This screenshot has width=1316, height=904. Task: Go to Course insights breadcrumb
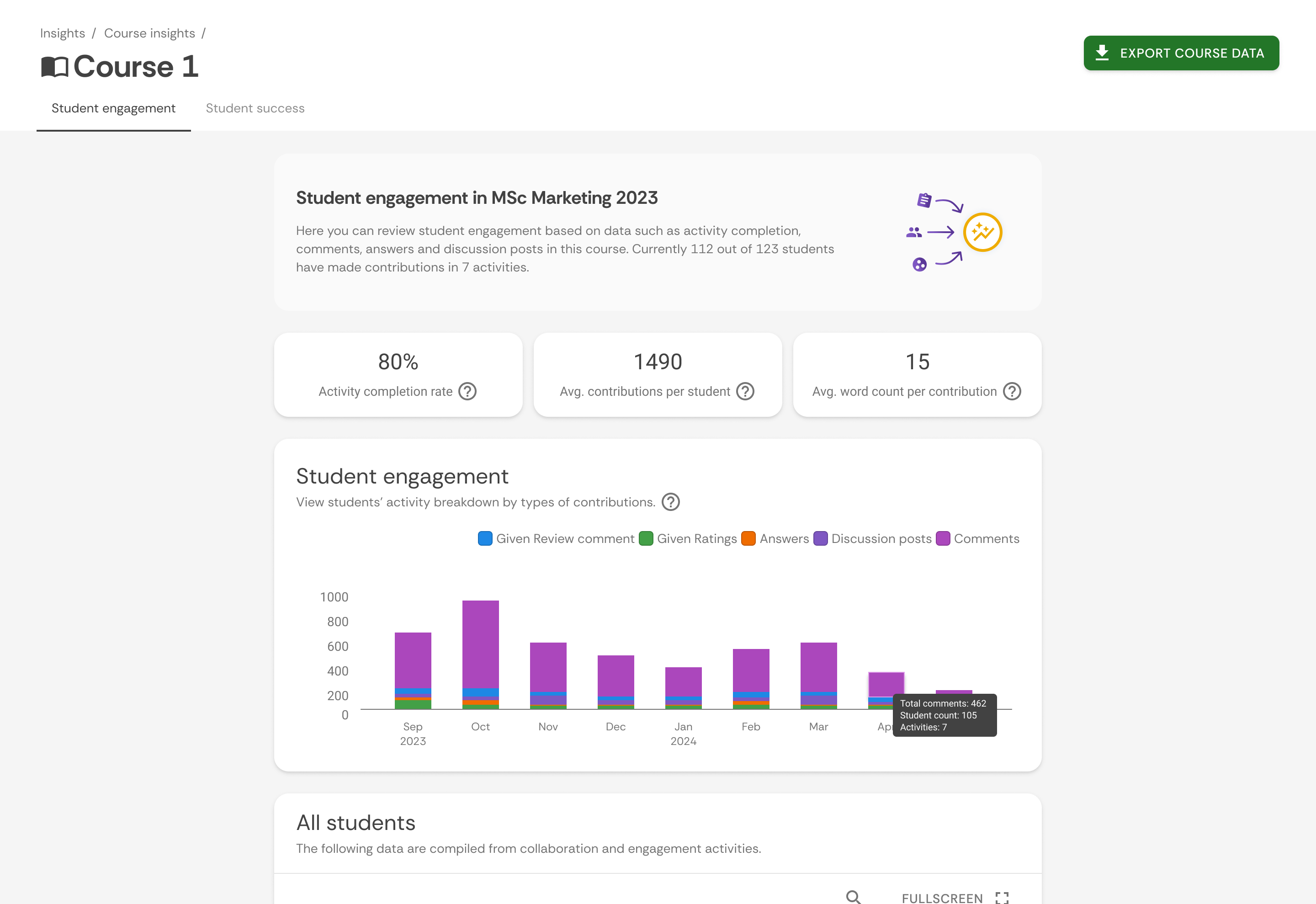point(149,33)
